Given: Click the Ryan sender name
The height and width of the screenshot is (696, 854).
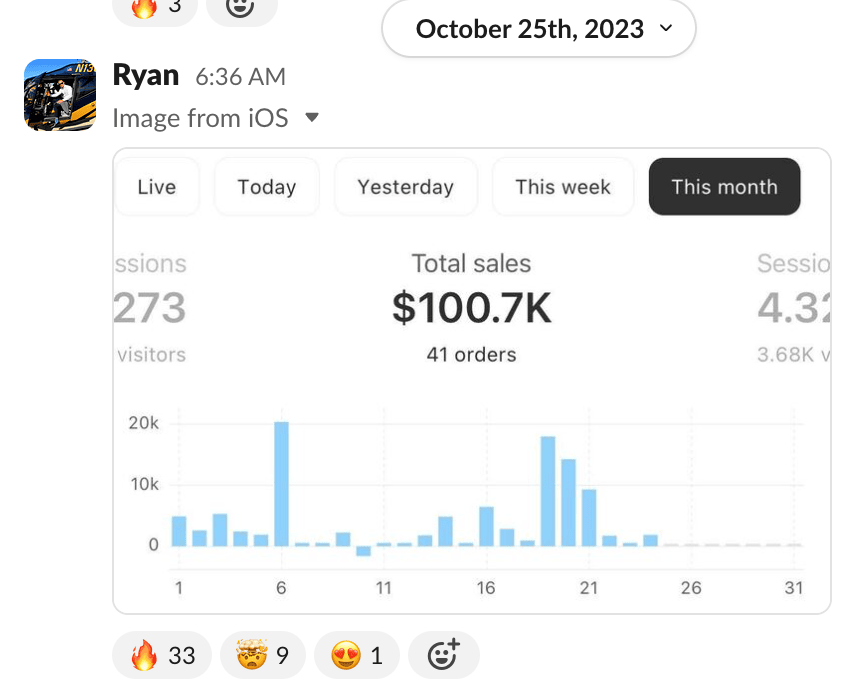Looking at the screenshot, I should [x=146, y=75].
